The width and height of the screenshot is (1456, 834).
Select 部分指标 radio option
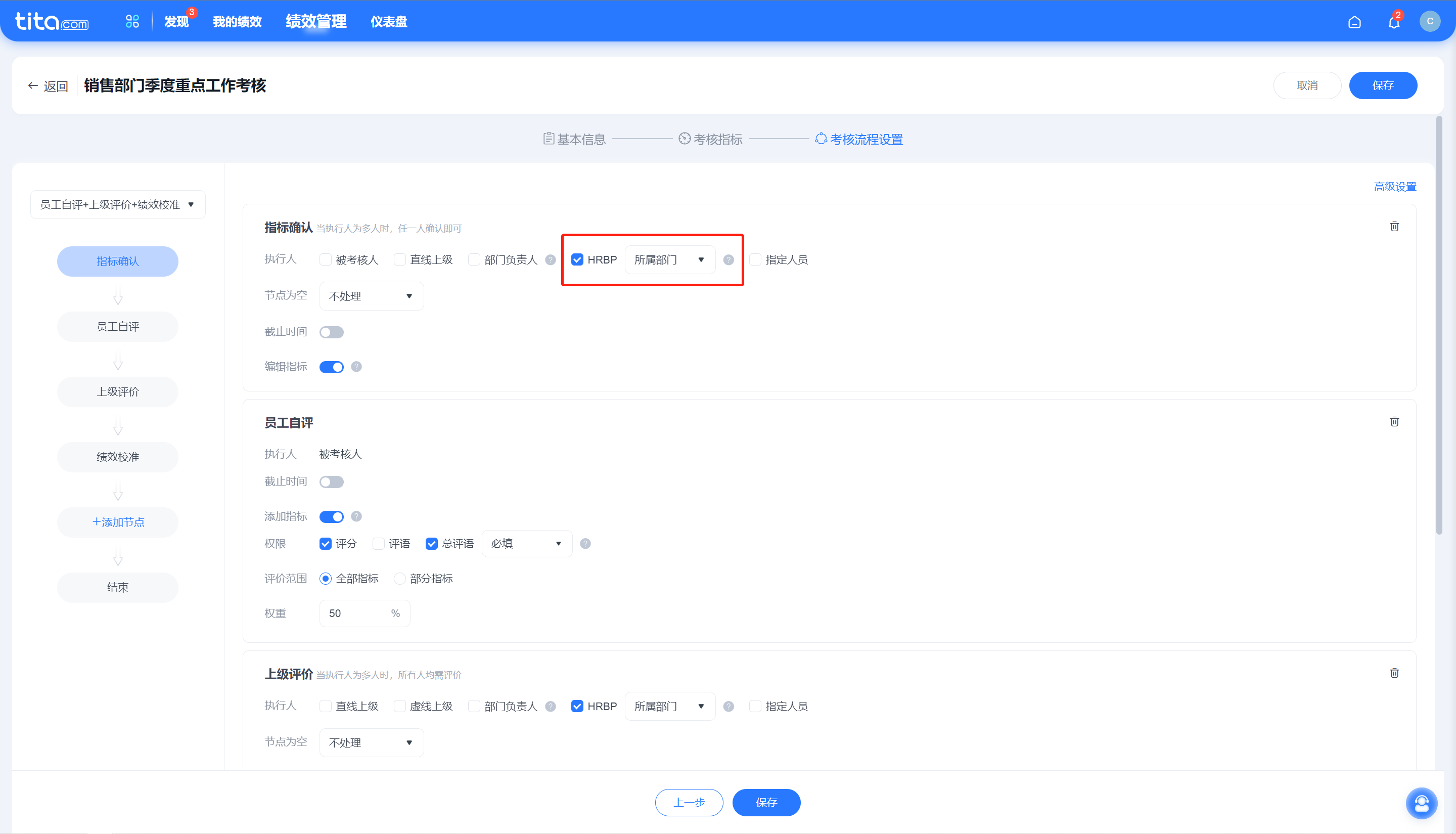(x=399, y=579)
